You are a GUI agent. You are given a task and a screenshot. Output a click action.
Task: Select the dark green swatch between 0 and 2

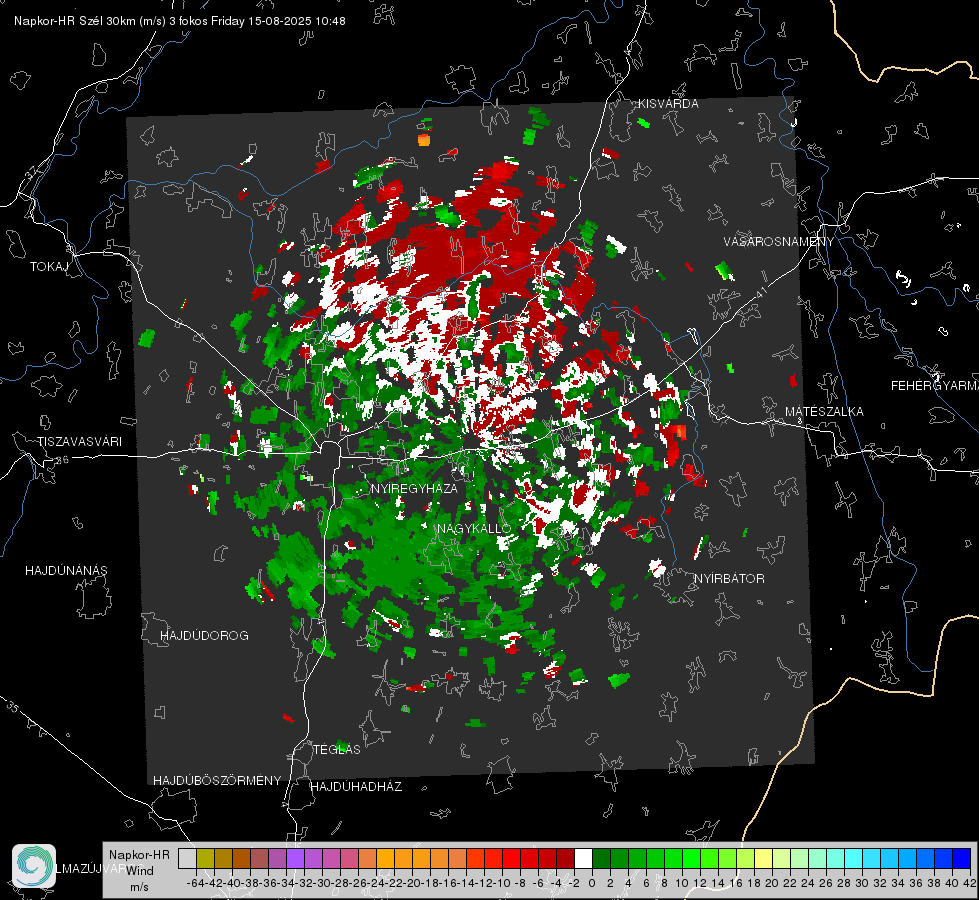click(601, 858)
